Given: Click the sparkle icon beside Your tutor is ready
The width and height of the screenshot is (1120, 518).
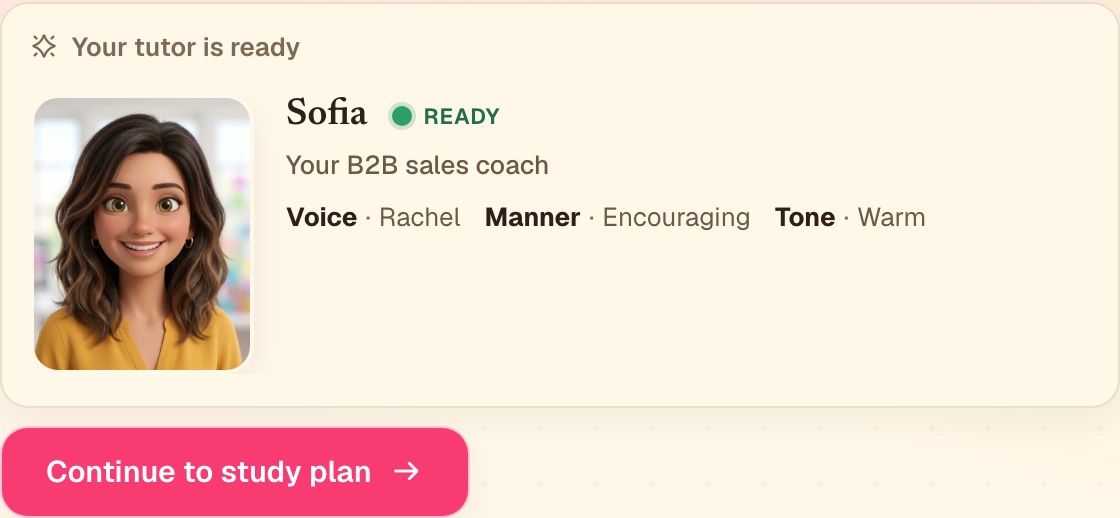Looking at the screenshot, I should pos(44,47).
